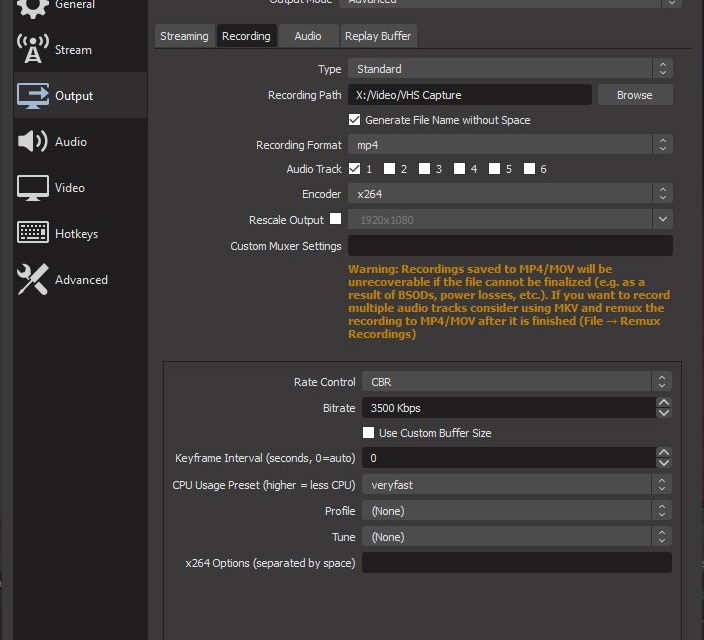704x640 pixels.
Task: Increase Bitrate with the up arrow
Action: click(663, 403)
